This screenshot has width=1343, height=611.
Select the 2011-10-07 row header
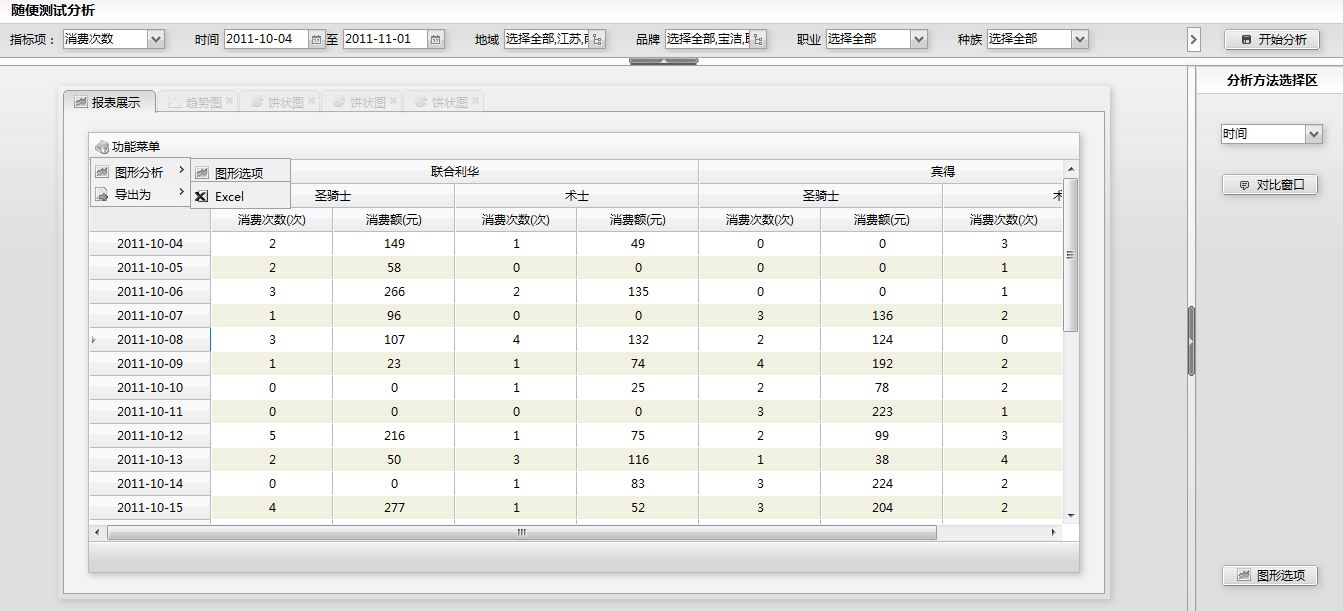pyautogui.click(x=150, y=315)
